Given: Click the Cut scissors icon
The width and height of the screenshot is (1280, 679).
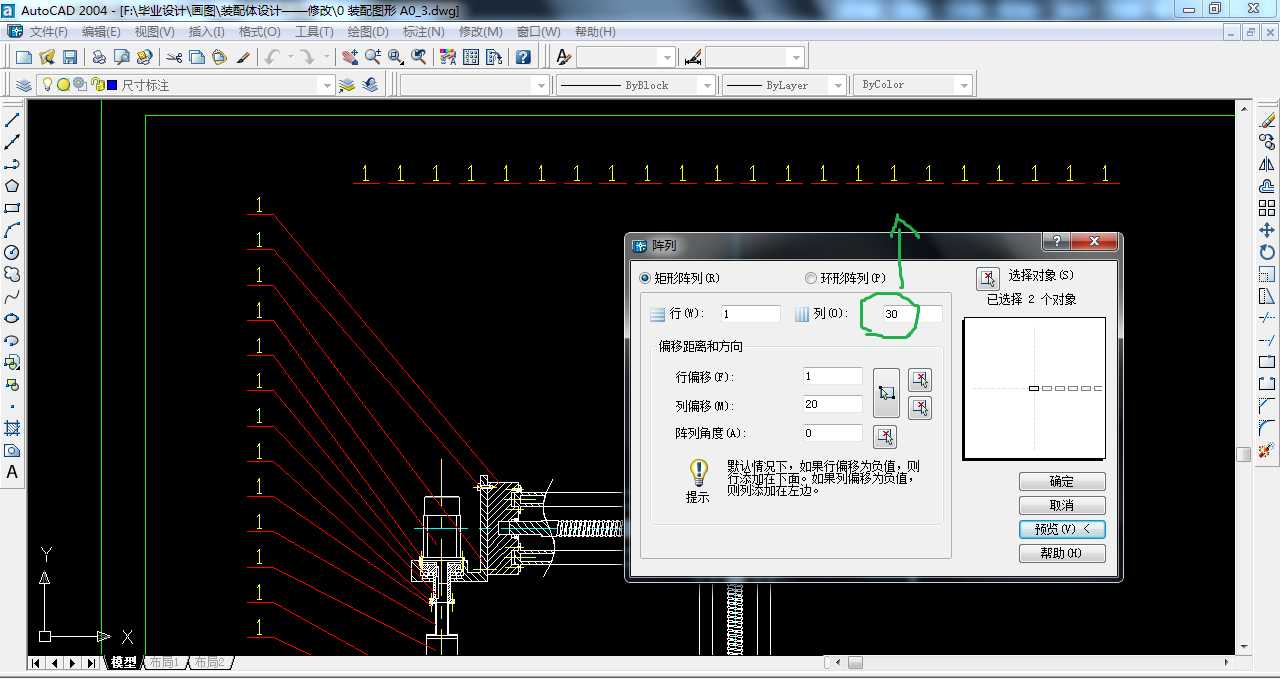Looking at the screenshot, I should tap(174, 57).
